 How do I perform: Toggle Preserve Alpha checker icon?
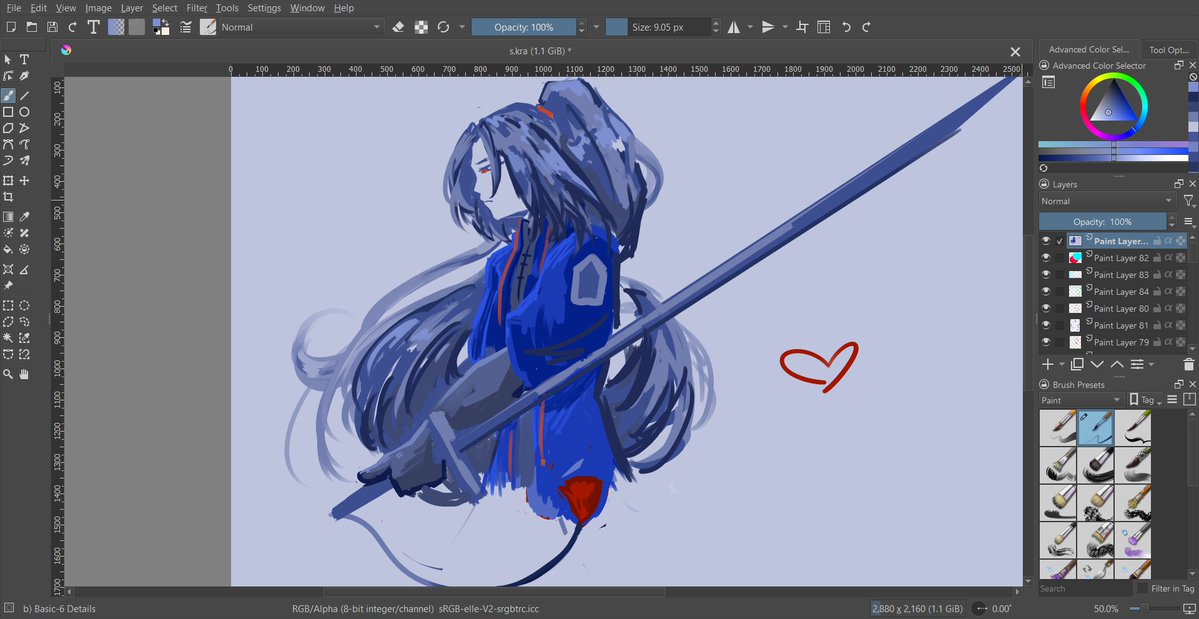[421, 27]
